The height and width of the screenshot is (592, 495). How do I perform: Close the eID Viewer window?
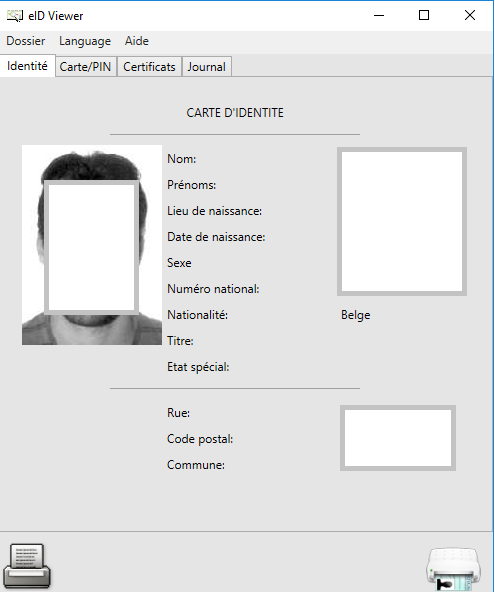470,15
